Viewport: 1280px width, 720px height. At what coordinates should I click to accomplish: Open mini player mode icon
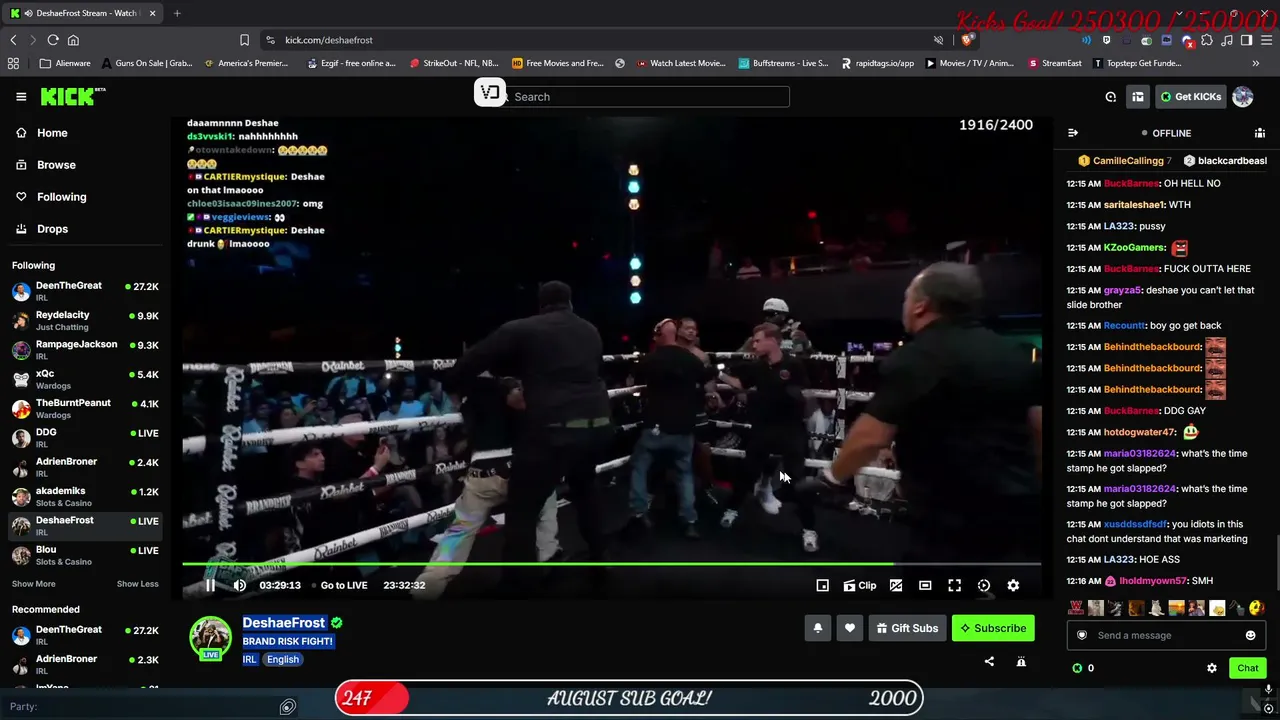tap(822, 586)
